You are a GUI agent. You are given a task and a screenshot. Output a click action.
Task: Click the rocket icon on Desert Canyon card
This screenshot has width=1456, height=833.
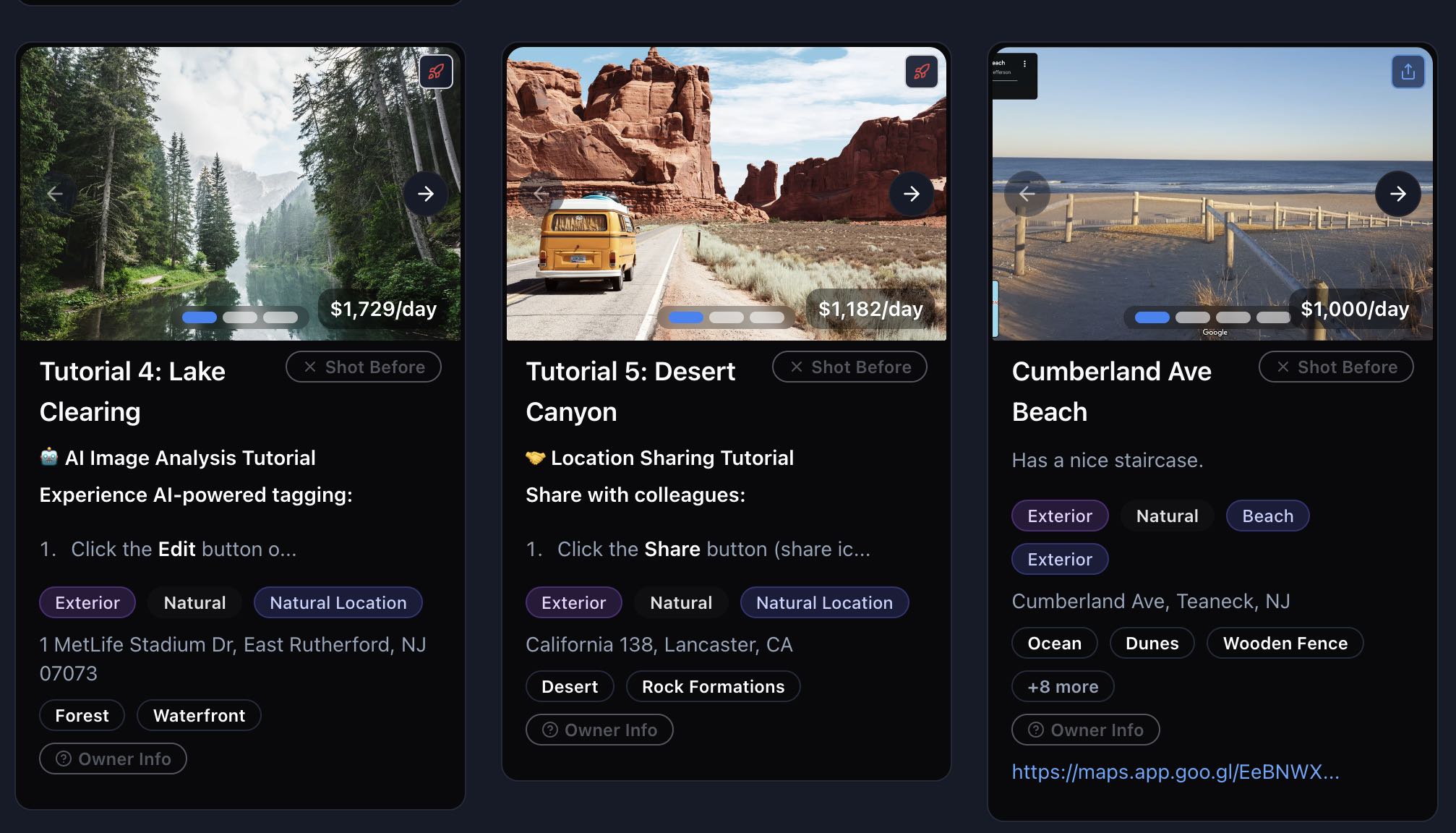click(x=922, y=72)
